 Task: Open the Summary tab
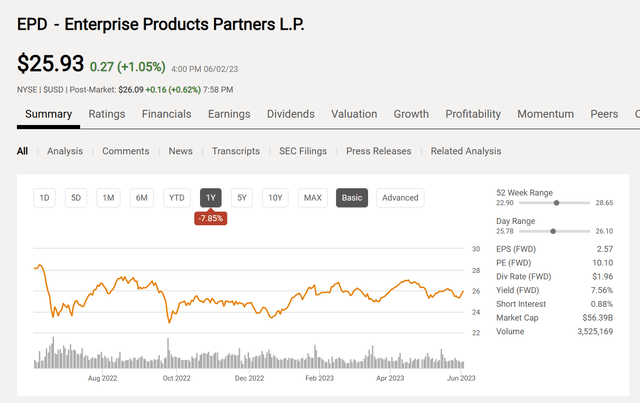[48, 114]
